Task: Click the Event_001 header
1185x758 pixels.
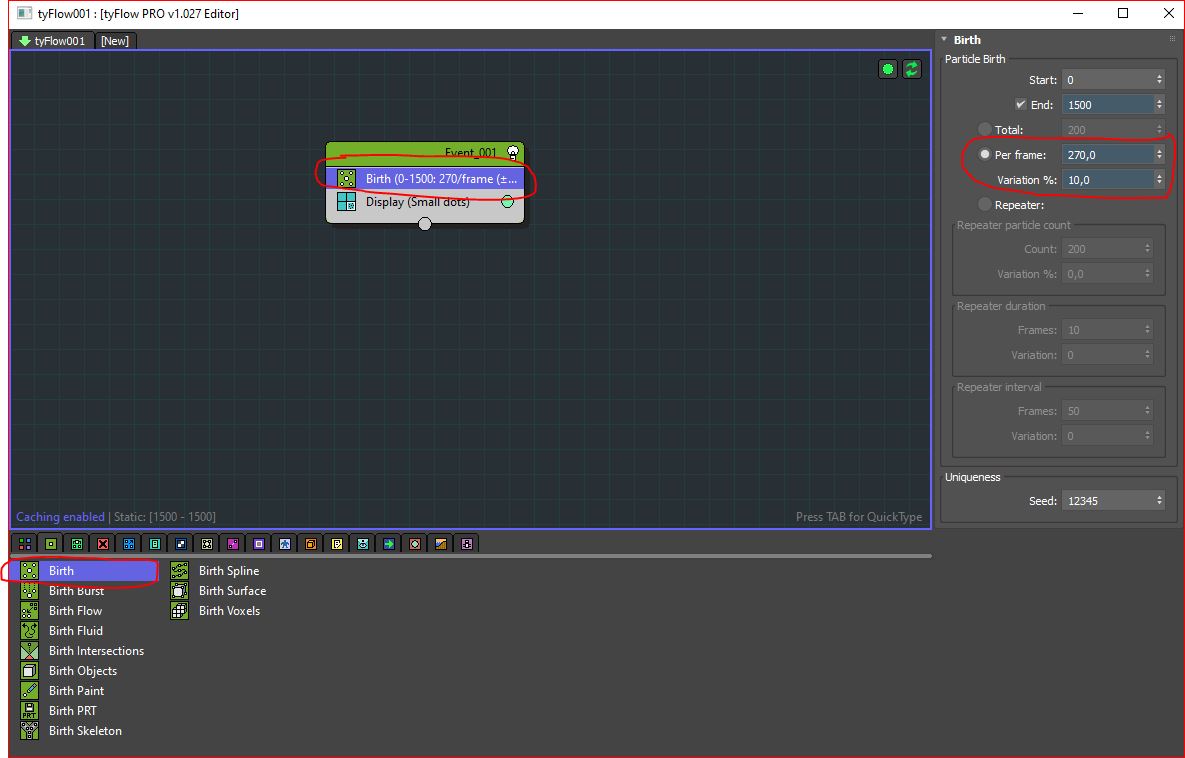Action: pos(425,153)
